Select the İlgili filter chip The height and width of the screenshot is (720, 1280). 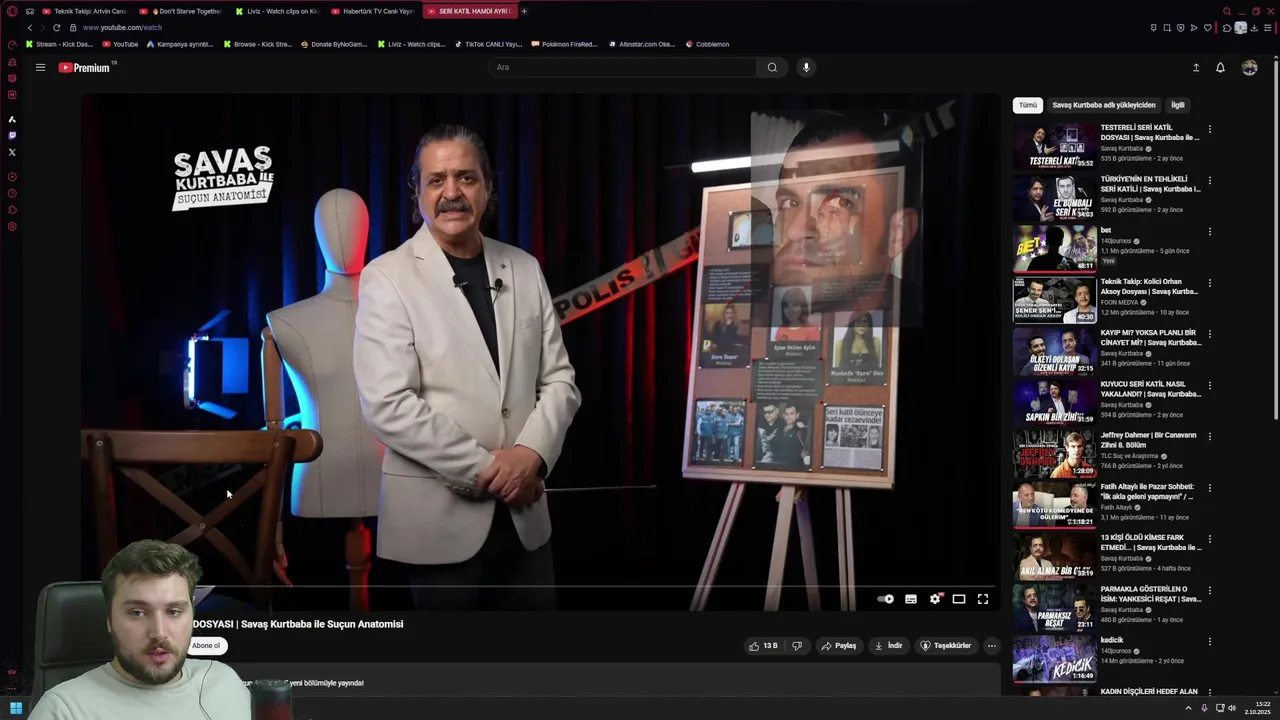coord(1178,105)
